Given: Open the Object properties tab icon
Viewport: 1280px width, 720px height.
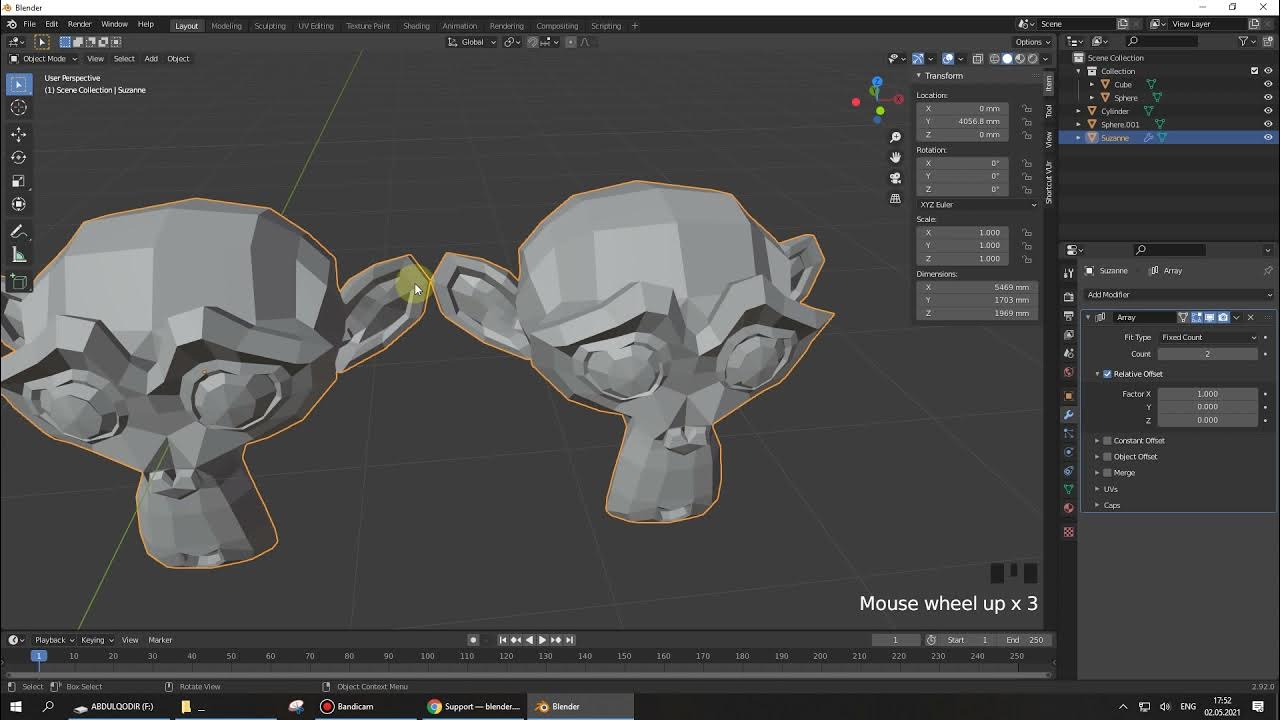Looking at the screenshot, I should [1068, 396].
